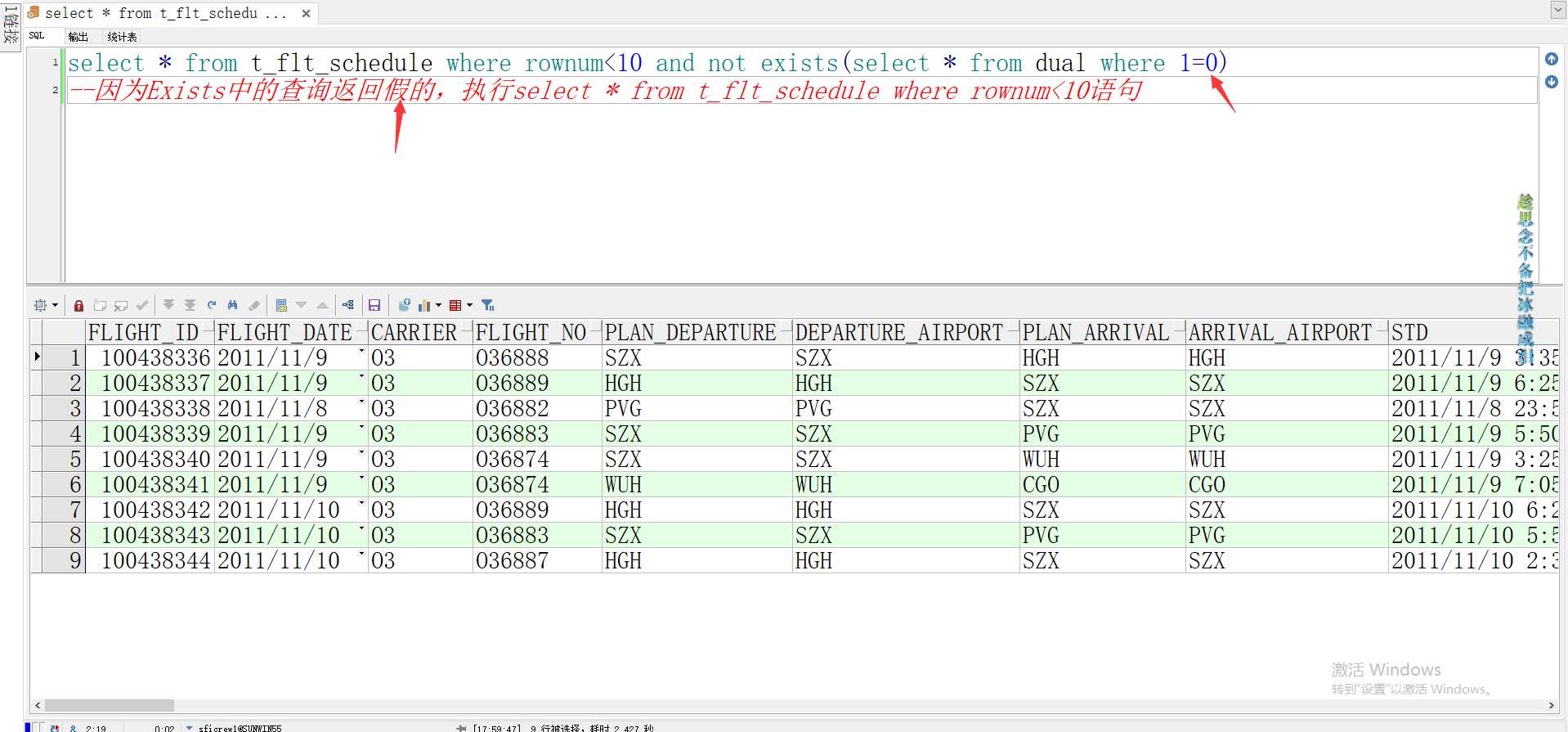The width and height of the screenshot is (1568, 732).
Task: Open date dropdown in row 3 FLIGHT_DATE
Action: [362, 403]
